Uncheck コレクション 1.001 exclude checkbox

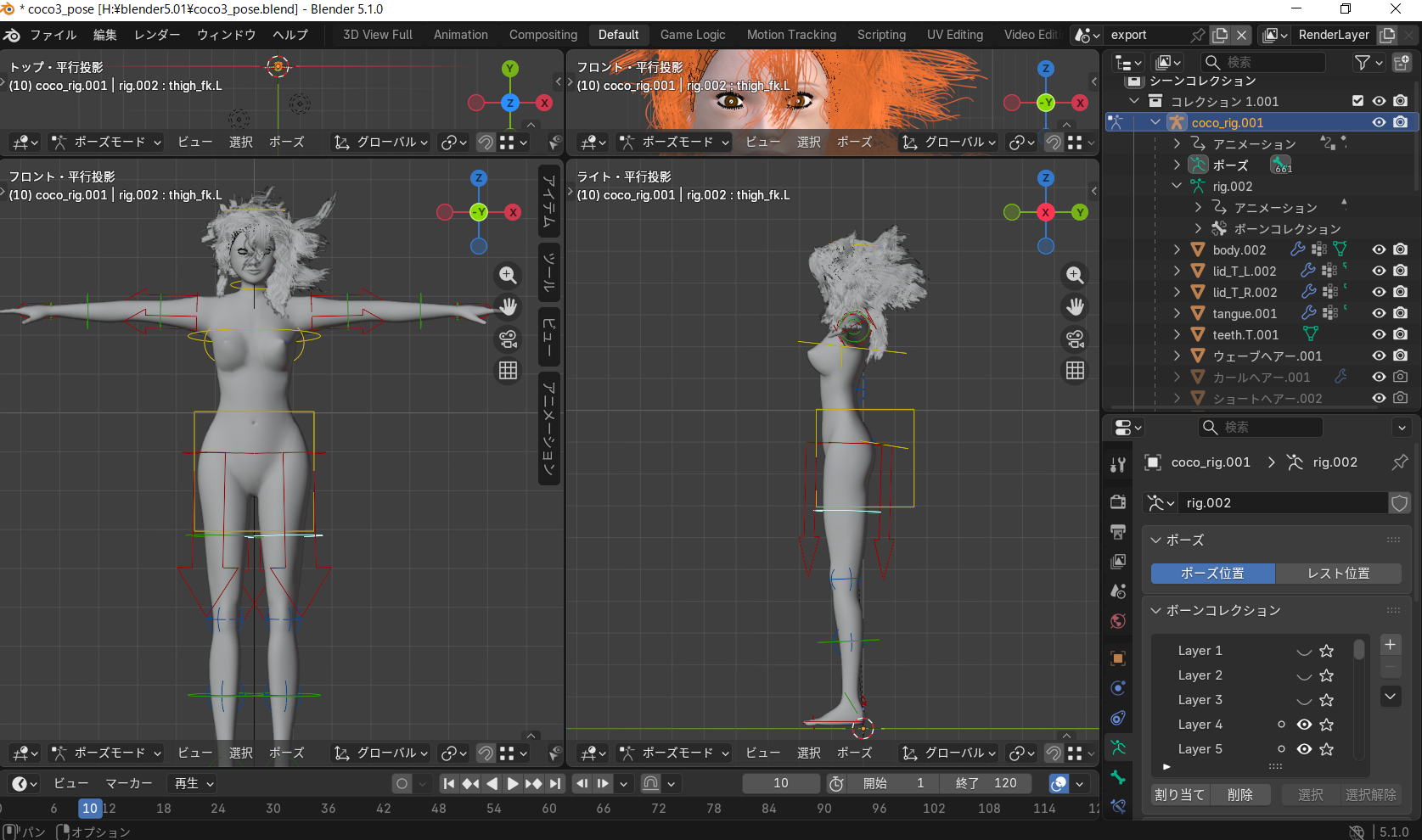1357,101
